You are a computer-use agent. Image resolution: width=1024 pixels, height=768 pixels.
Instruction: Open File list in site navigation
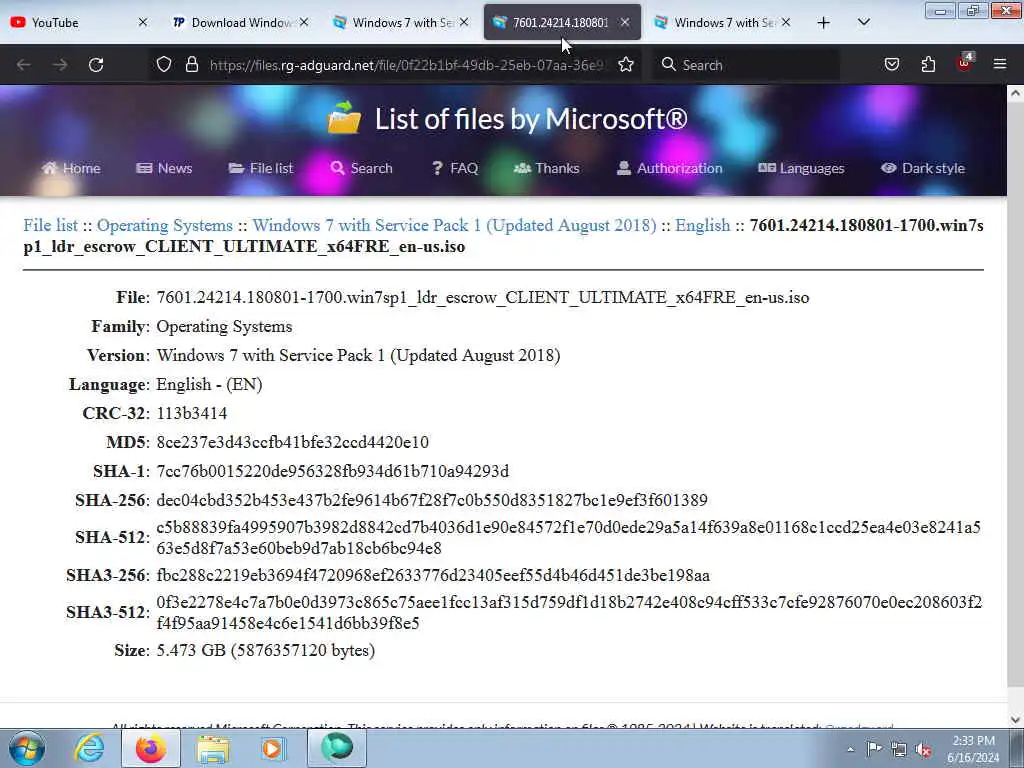pos(261,168)
